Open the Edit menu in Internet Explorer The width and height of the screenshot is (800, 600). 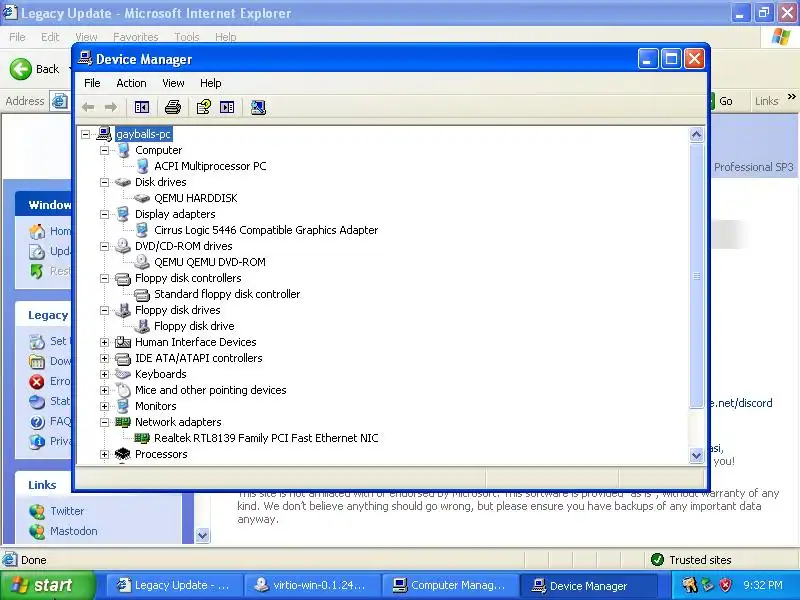coord(50,37)
